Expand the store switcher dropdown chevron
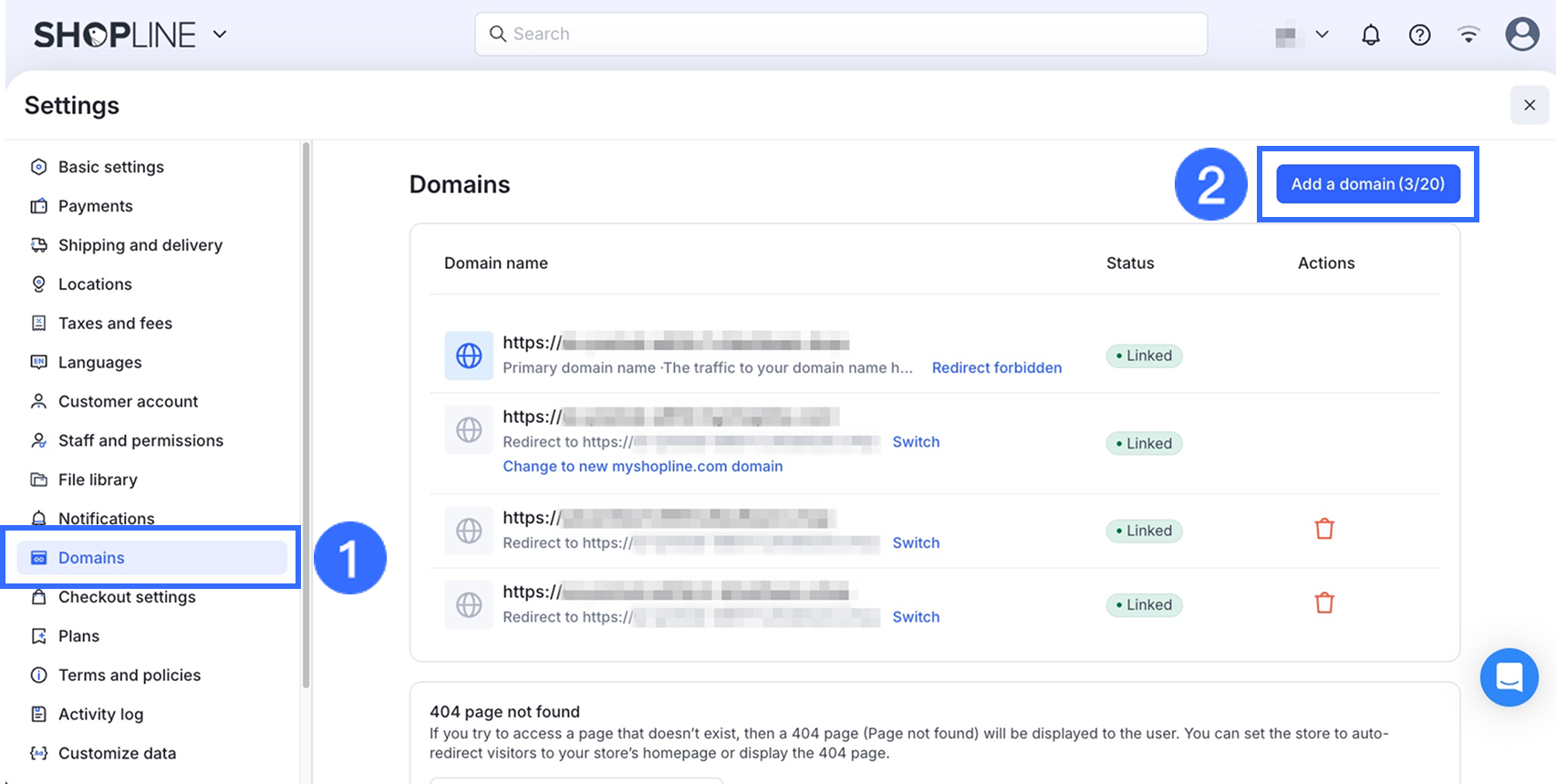The image size is (1556, 784). point(1322,35)
